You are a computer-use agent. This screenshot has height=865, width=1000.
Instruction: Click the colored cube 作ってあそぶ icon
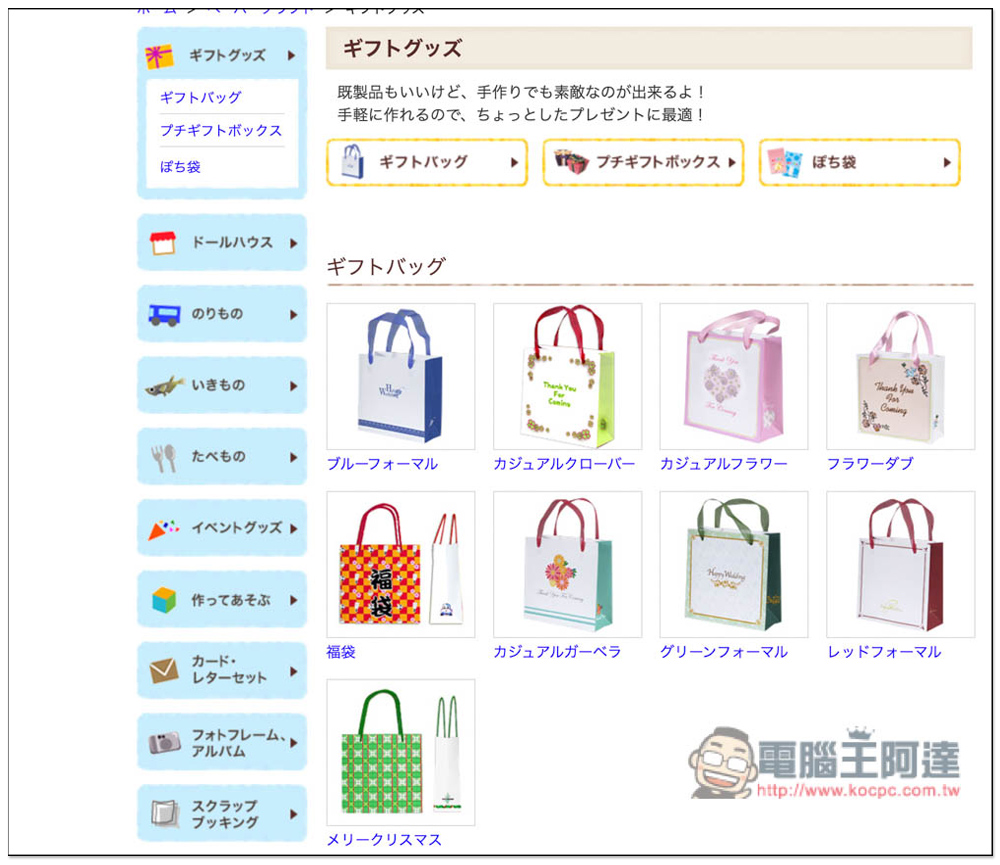click(x=164, y=600)
